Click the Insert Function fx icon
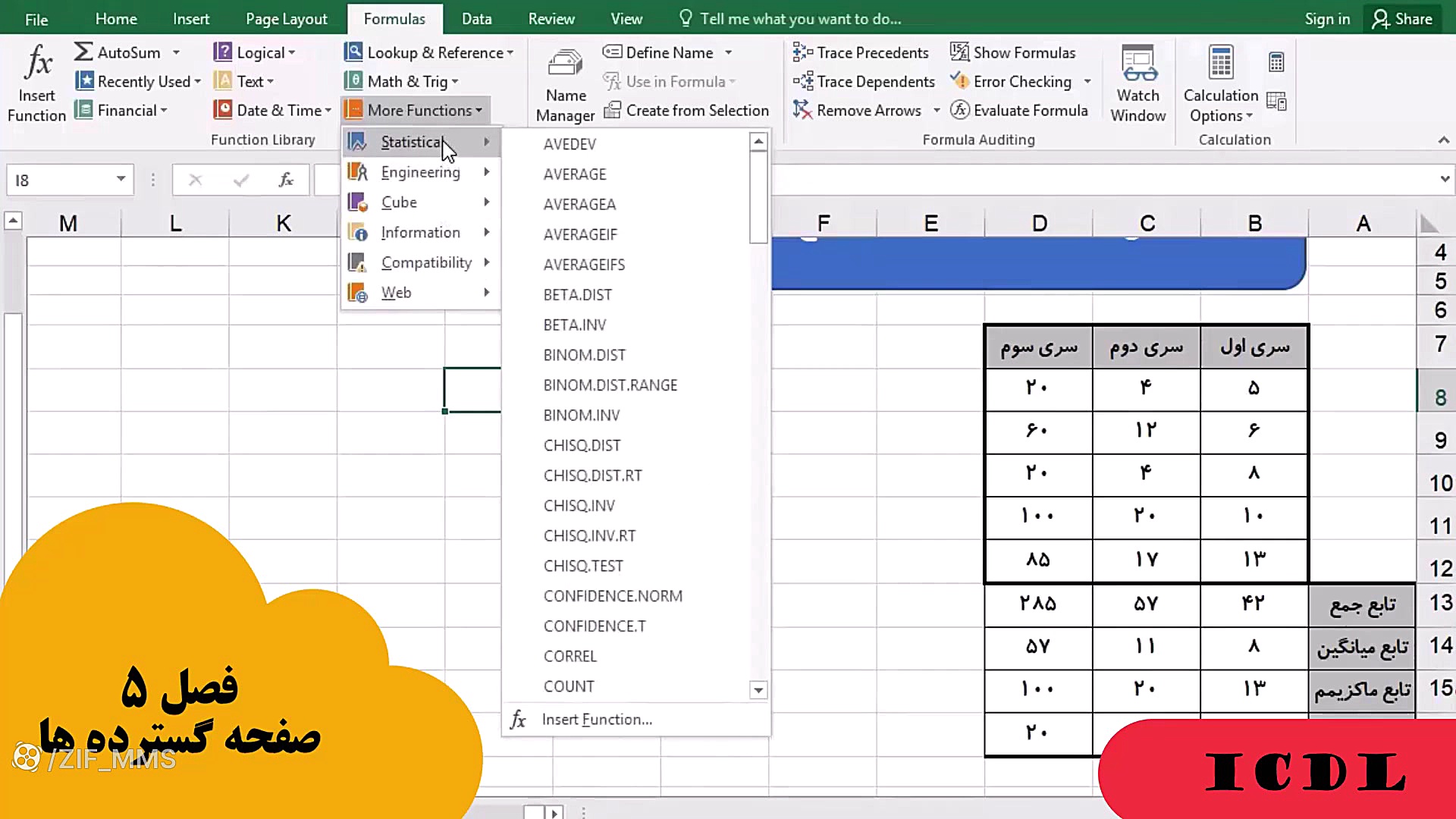Screen dimensions: 1456x819 point(37,62)
